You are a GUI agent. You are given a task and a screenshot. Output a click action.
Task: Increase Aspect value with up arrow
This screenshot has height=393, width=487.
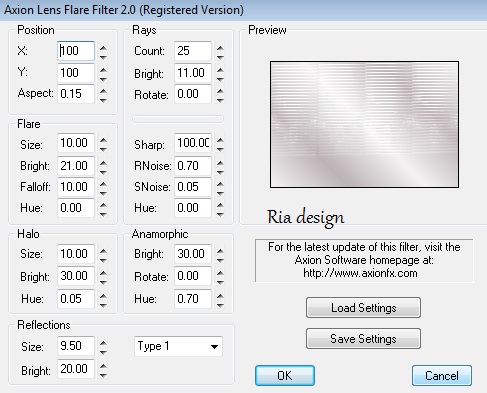pos(103,91)
